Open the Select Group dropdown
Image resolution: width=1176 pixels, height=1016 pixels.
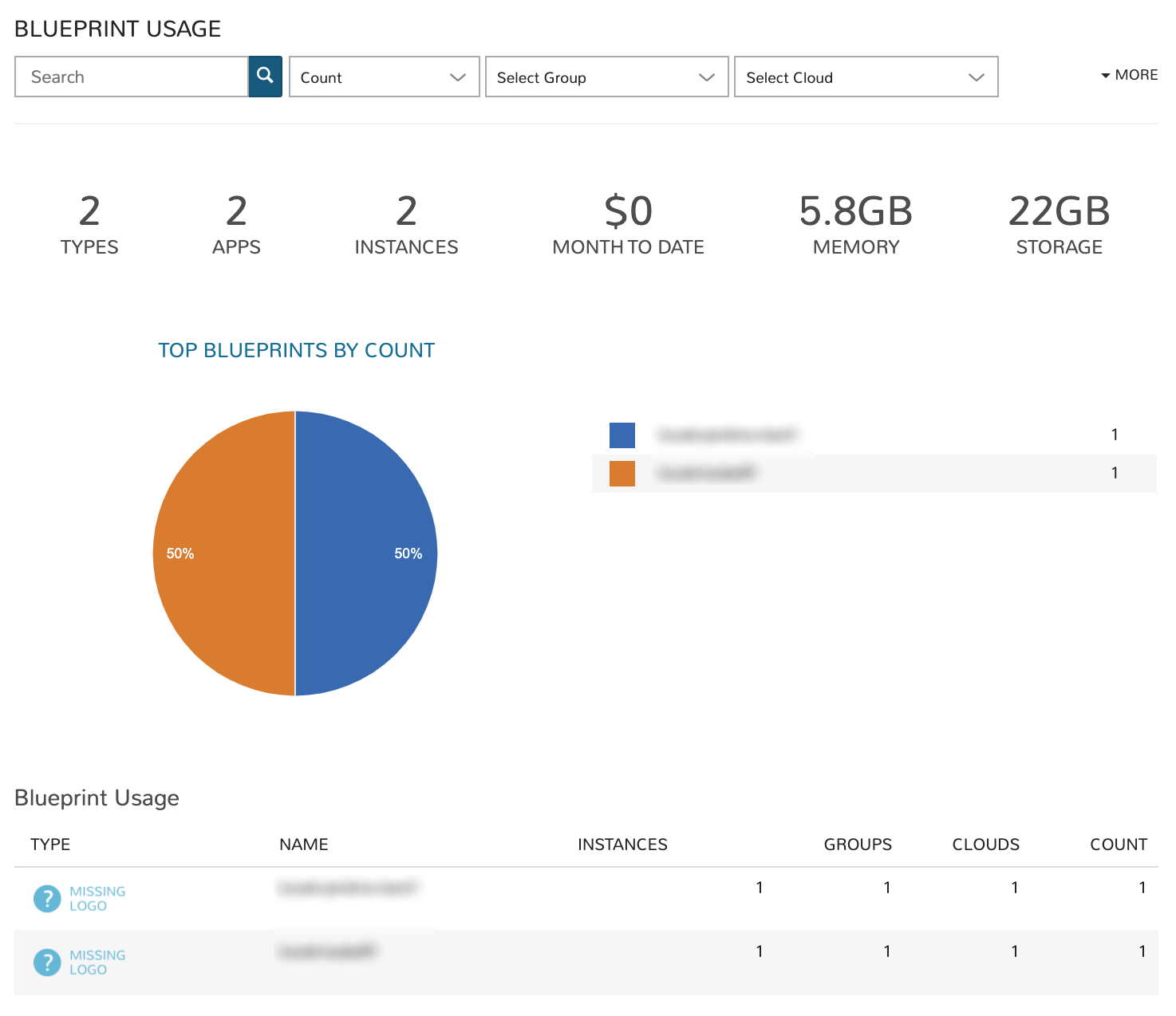point(606,77)
